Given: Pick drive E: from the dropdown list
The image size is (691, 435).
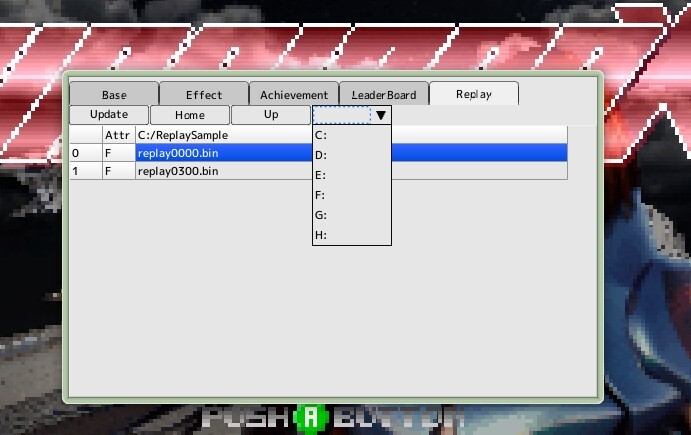Looking at the screenshot, I should 352,175.
